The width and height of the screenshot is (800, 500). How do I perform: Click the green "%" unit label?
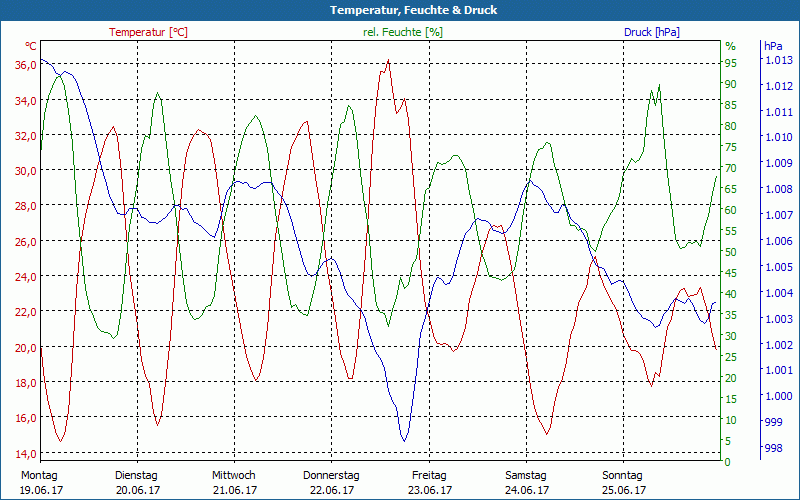click(731, 46)
